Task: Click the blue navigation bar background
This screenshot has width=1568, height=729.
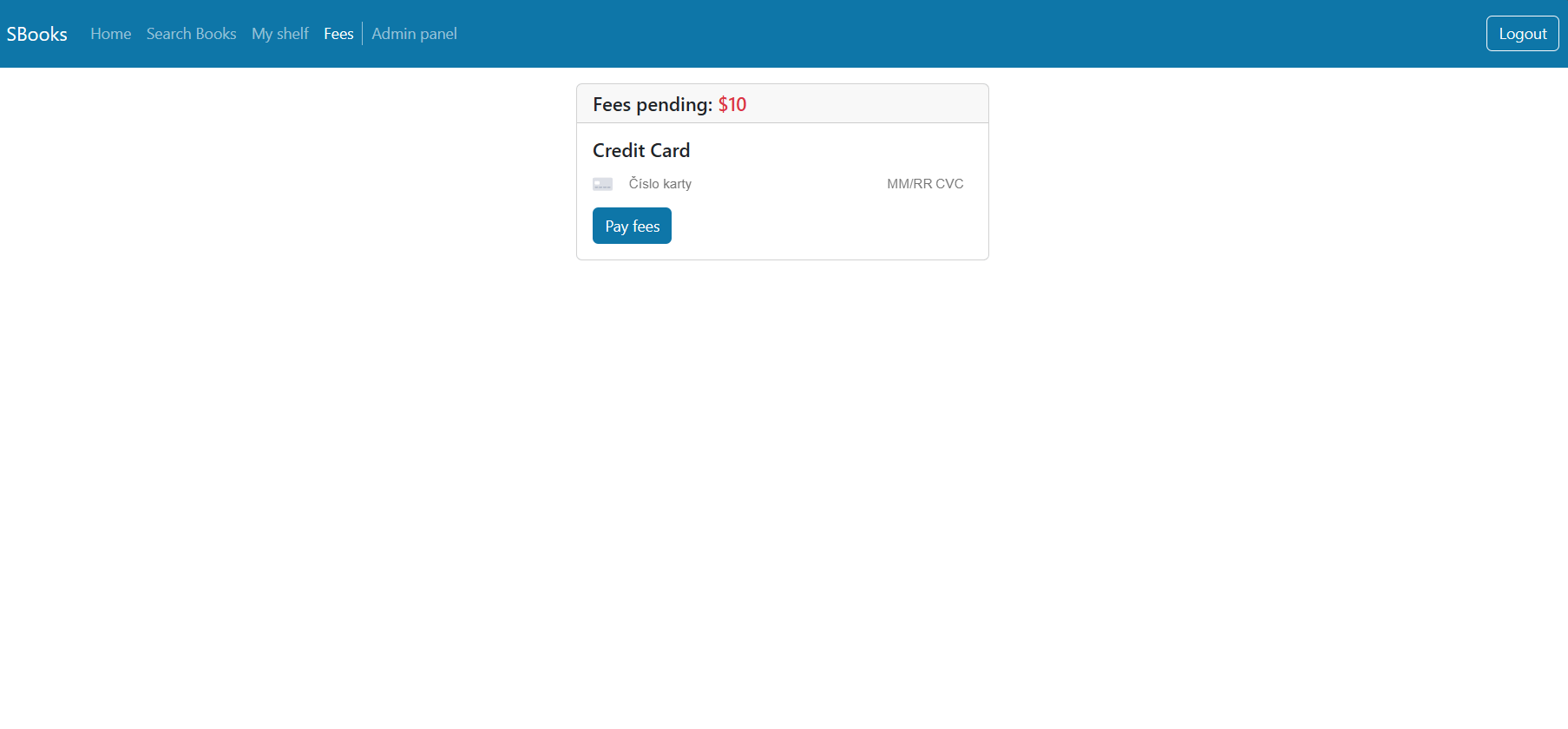Action: click(955, 34)
